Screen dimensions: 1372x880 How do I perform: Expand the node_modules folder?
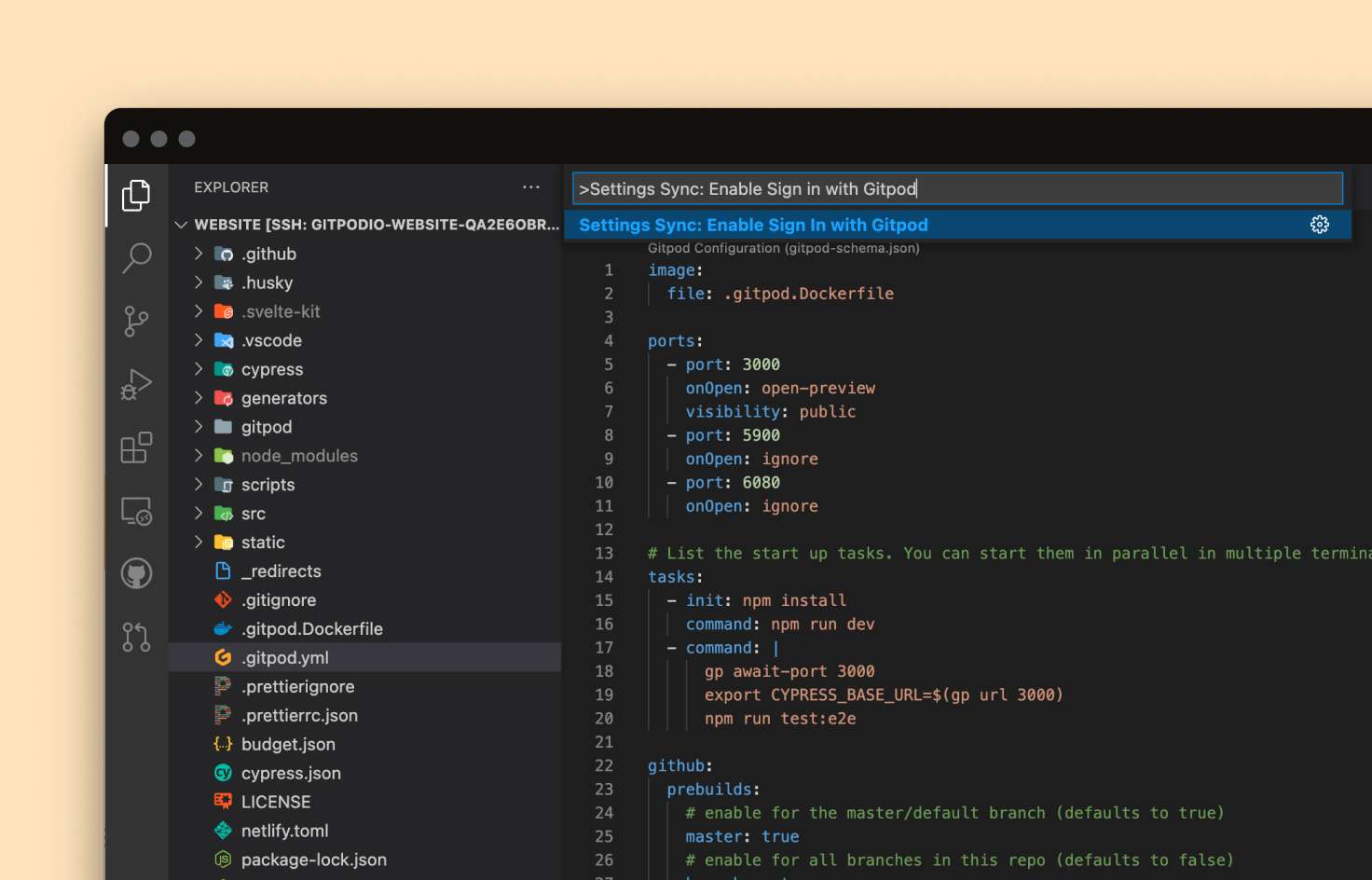pos(298,456)
